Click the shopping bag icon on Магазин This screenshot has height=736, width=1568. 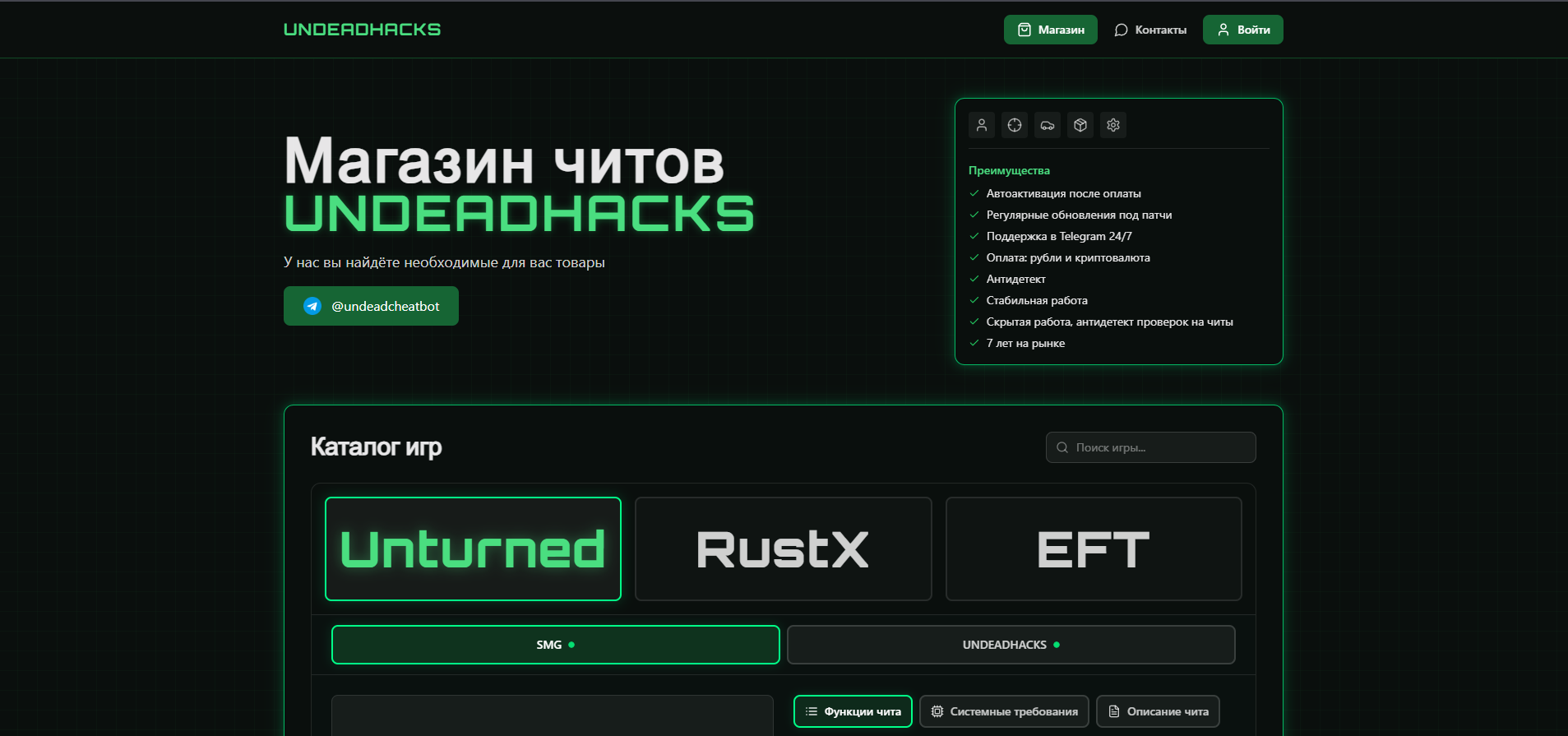coord(1025,30)
